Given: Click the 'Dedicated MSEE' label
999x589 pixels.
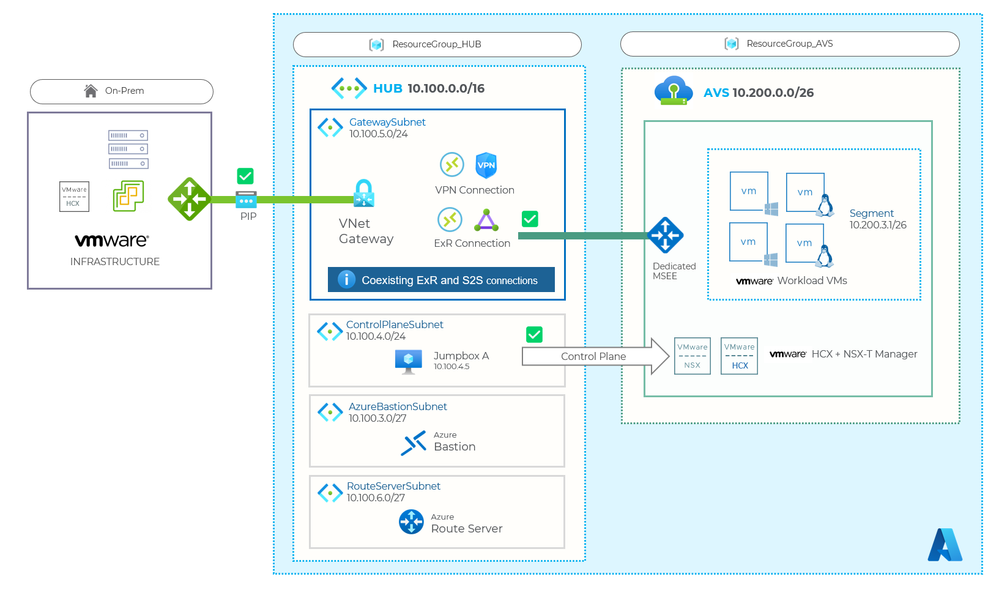Looking at the screenshot, I should click(x=674, y=271).
